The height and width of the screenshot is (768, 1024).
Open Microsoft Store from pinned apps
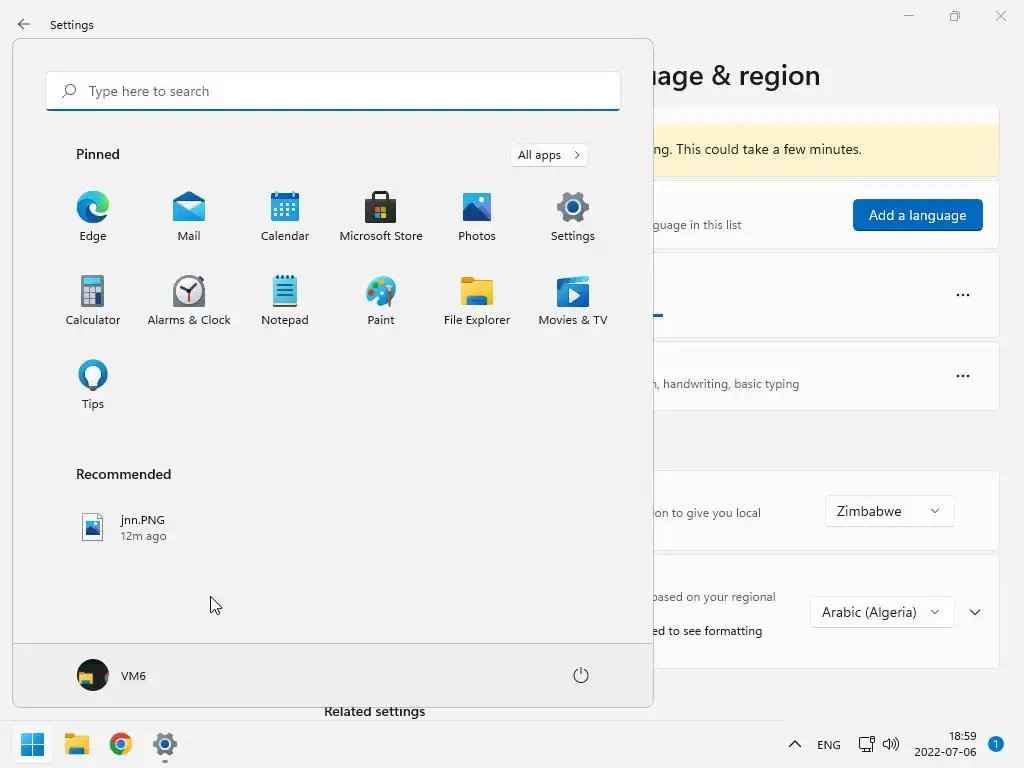click(381, 216)
